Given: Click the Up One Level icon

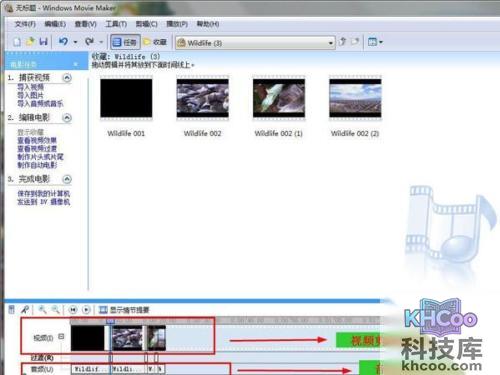Looking at the screenshot, I should coord(342,42).
